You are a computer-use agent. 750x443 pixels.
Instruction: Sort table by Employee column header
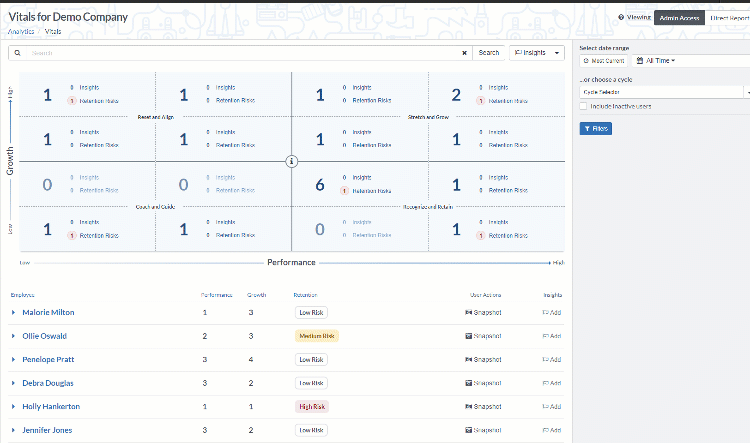pos(22,295)
